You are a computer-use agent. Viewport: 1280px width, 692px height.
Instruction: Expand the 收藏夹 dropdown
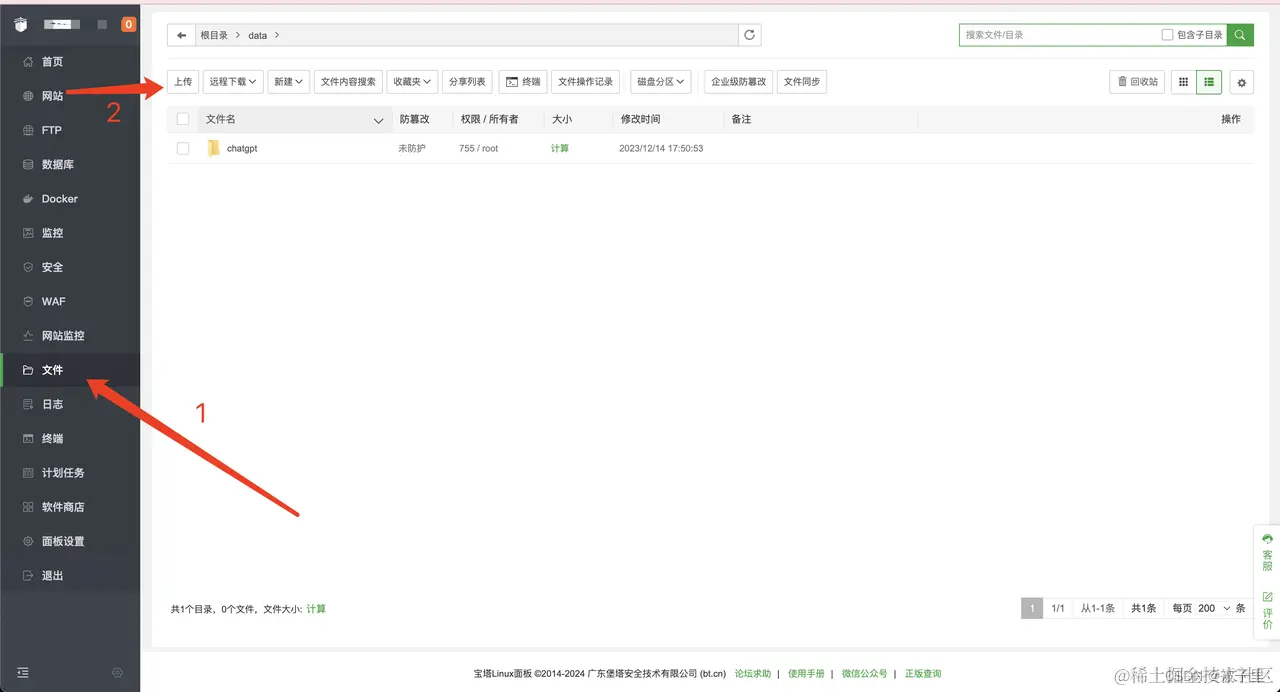[412, 82]
